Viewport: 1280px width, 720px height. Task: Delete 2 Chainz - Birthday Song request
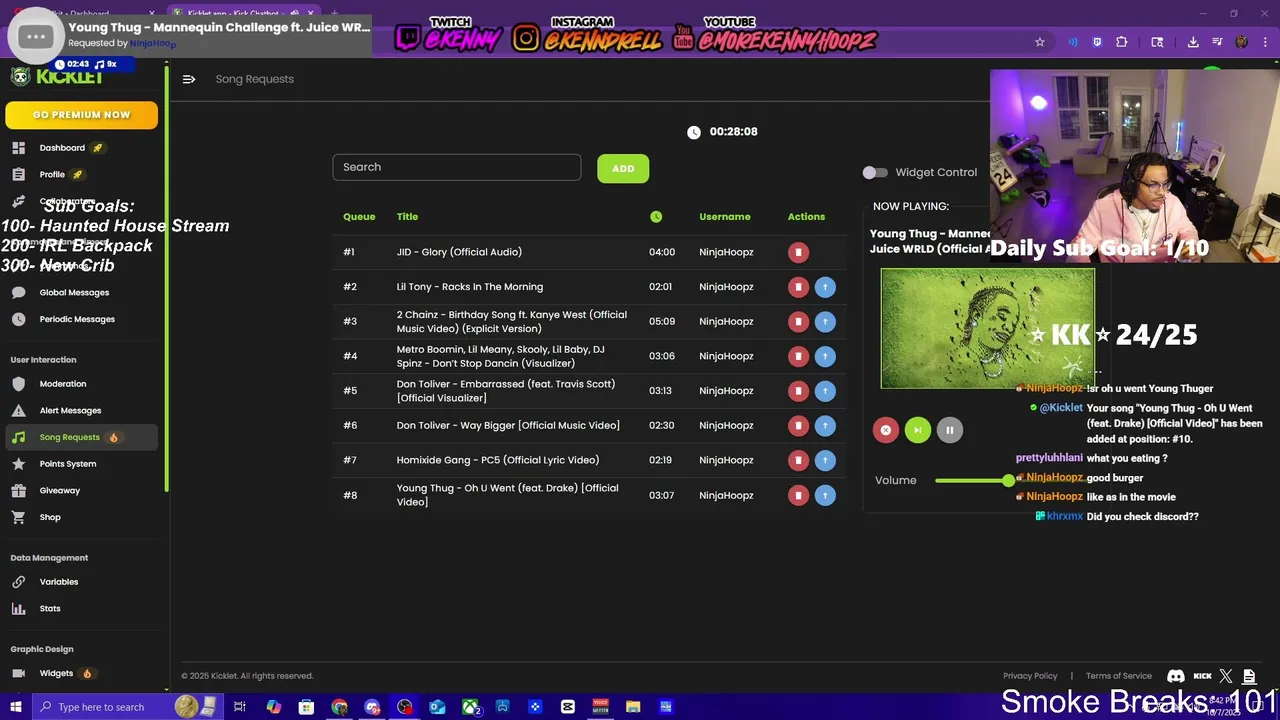798,321
